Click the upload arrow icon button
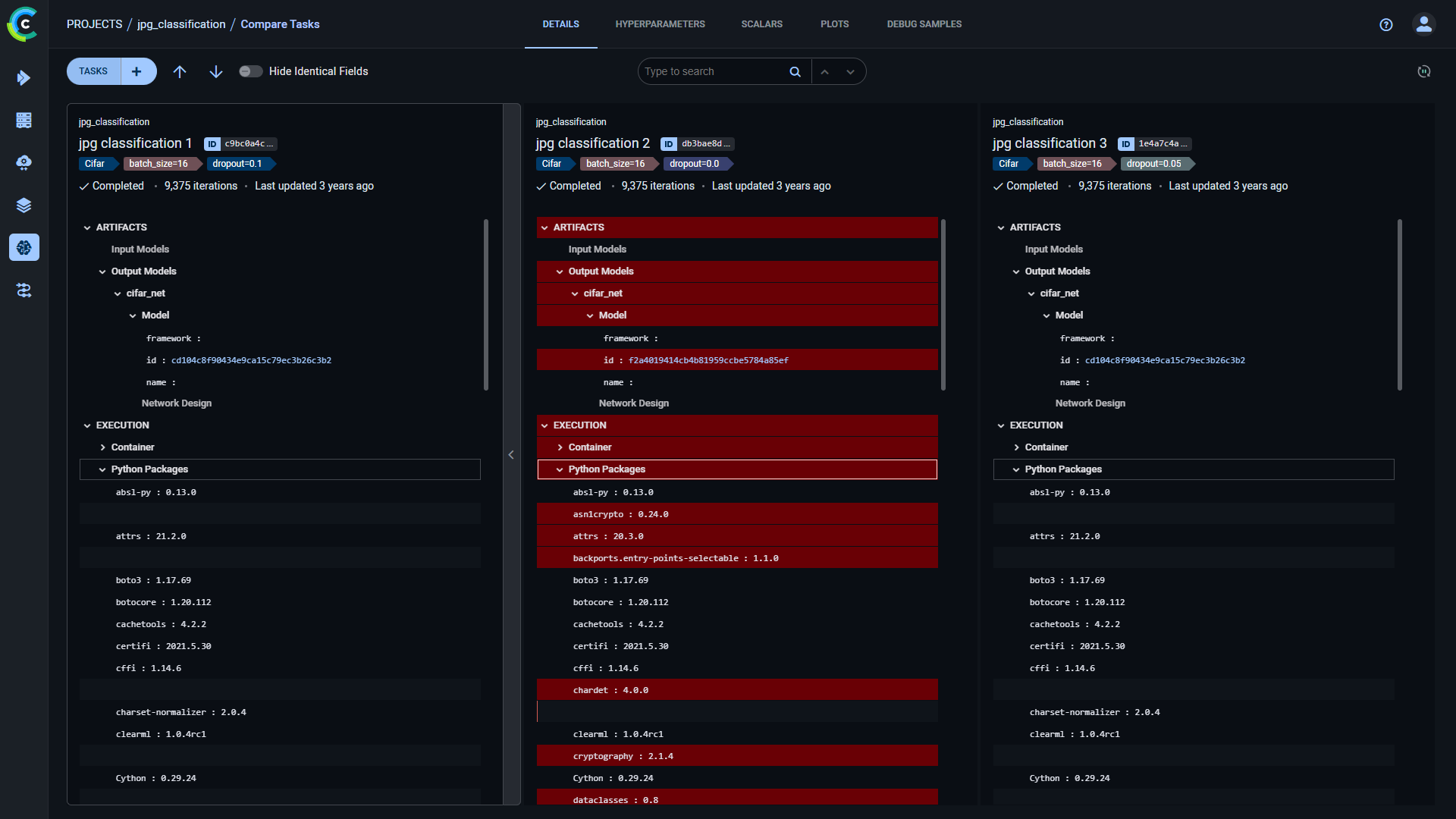 [x=180, y=71]
